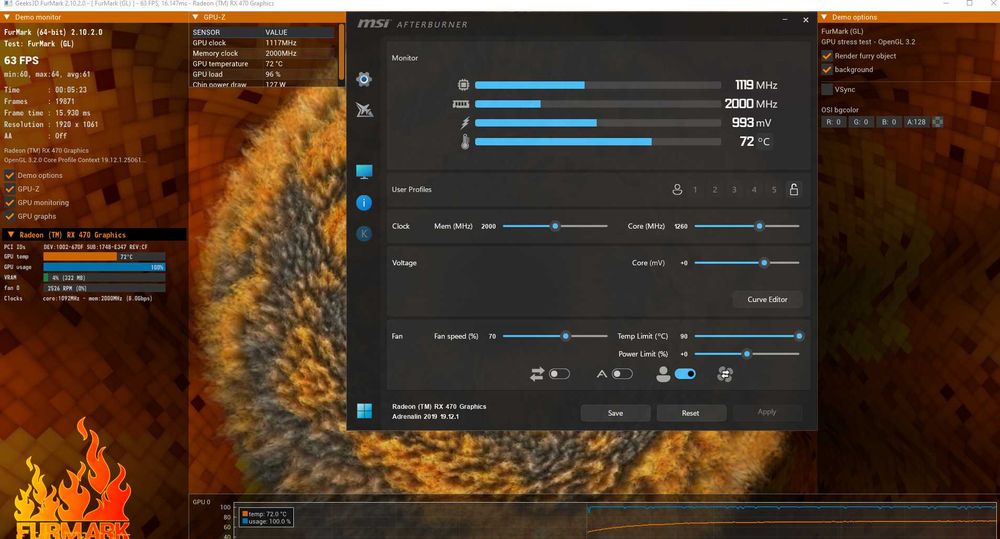This screenshot has width=1000, height=539.
Task: Click the Temp Limit slider handle
Action: [798, 336]
